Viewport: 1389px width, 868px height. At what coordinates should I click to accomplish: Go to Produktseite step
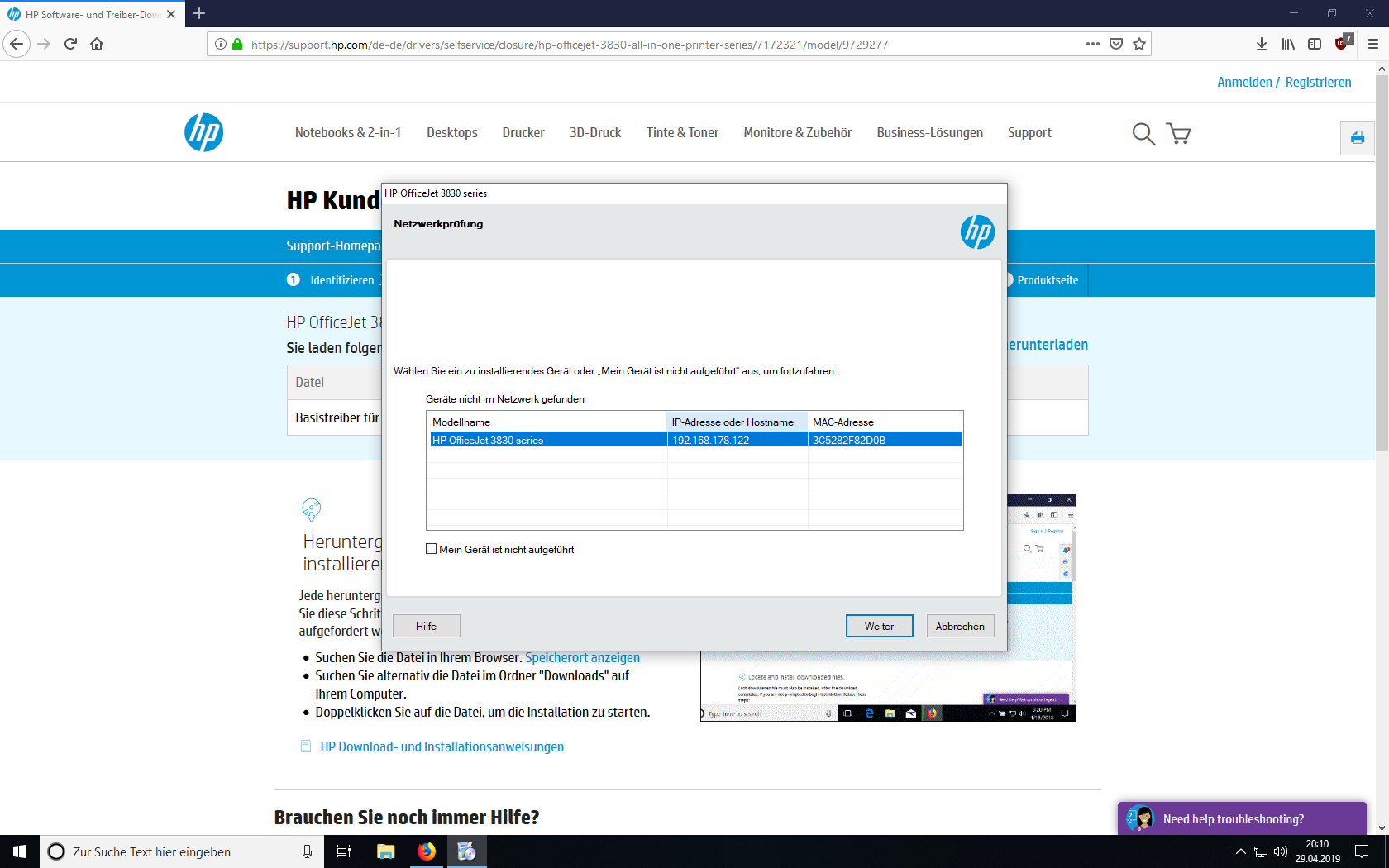[1048, 280]
